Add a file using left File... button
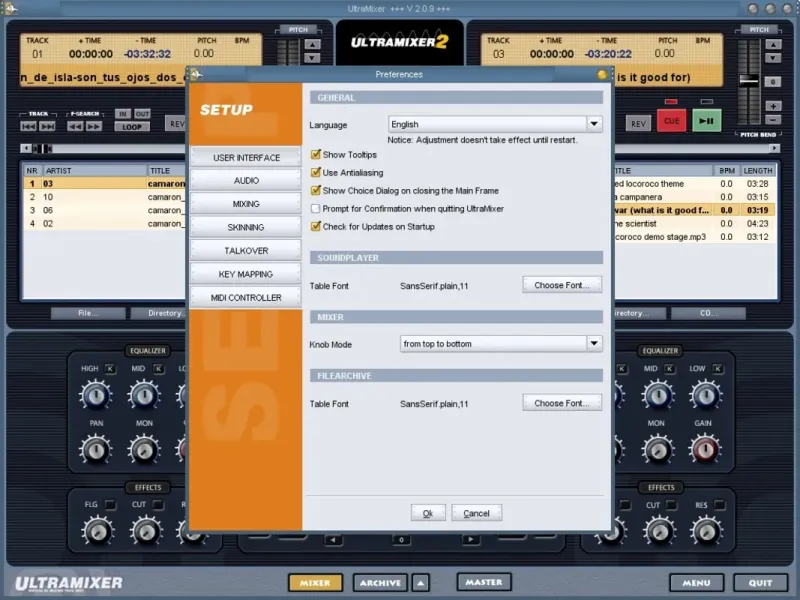The image size is (800, 600). 88,313
